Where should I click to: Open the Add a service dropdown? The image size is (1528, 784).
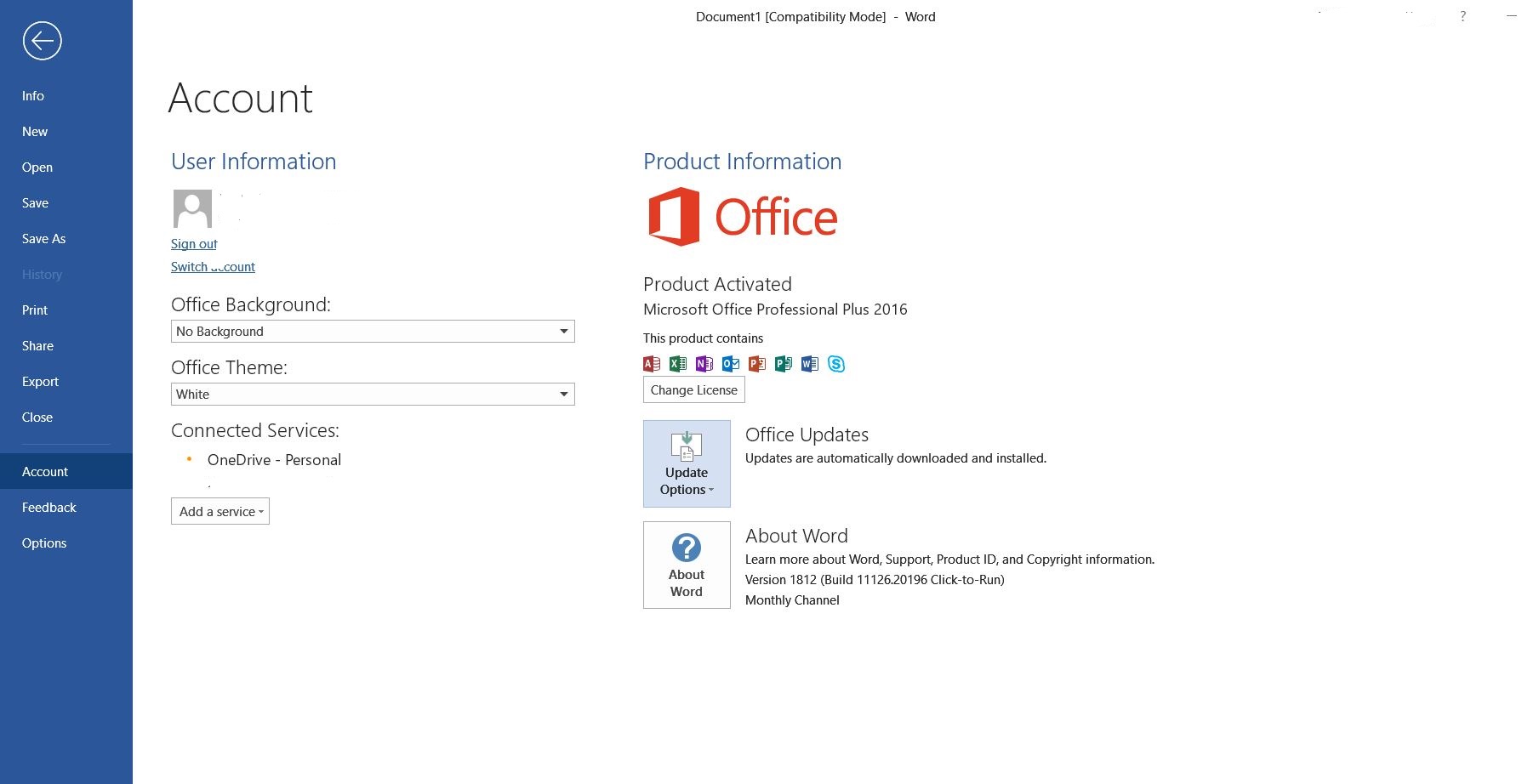click(220, 511)
